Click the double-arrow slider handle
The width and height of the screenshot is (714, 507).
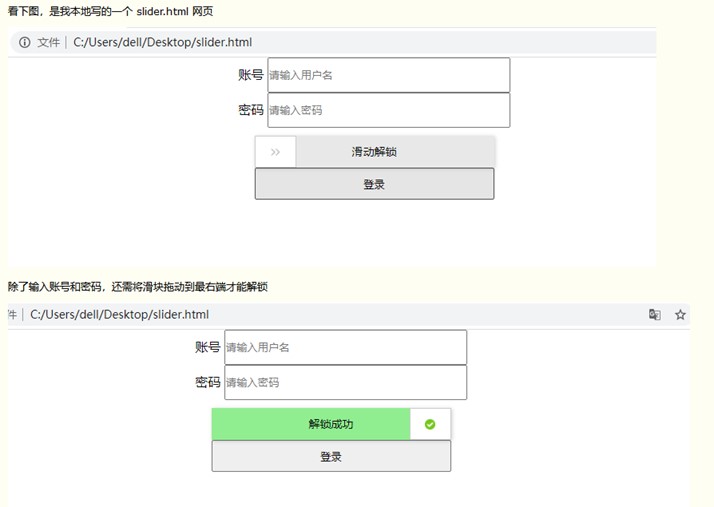[x=275, y=152]
